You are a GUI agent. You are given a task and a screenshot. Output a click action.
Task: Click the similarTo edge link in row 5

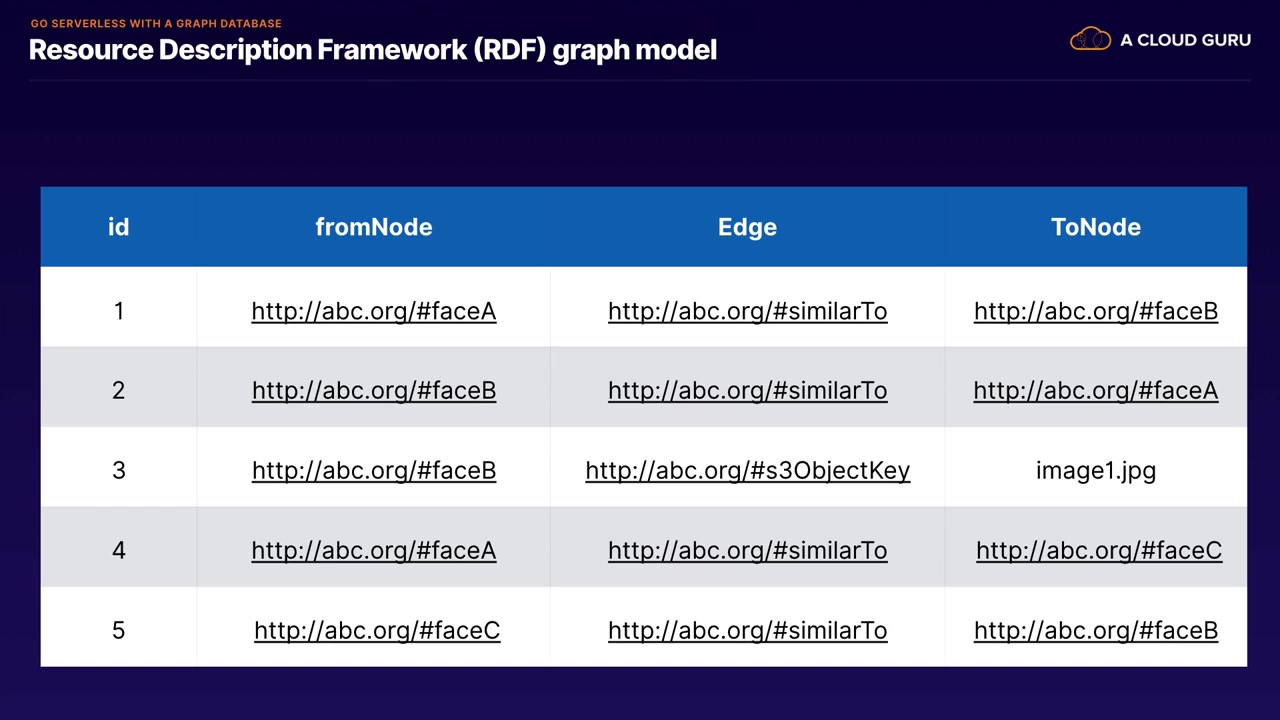[x=747, y=631]
